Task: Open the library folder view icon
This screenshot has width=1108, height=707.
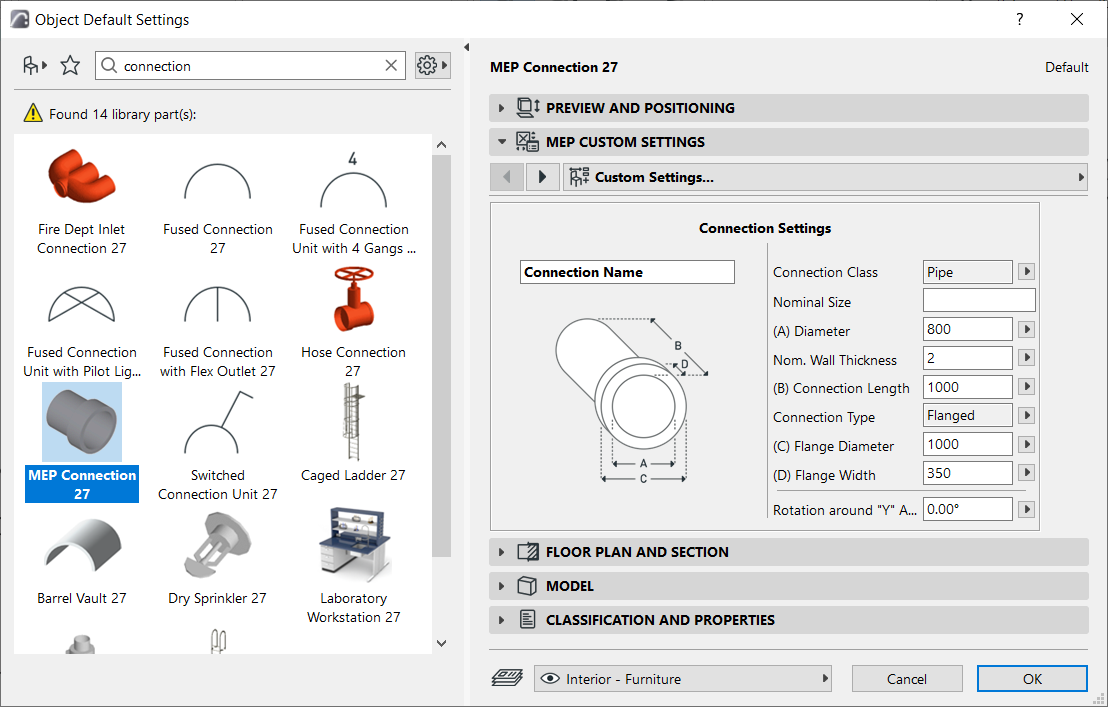Action: [x=34, y=66]
